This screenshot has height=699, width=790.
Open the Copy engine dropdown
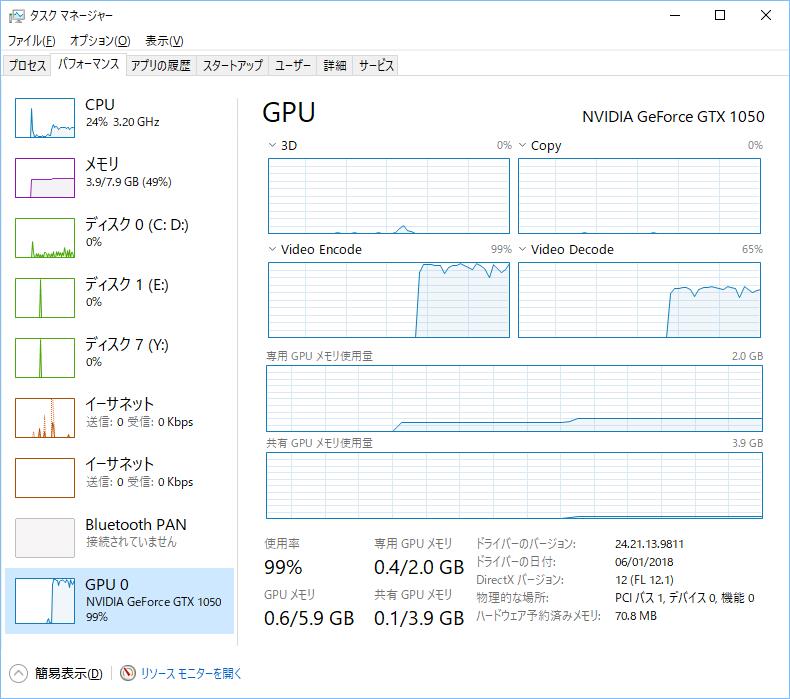[522, 145]
